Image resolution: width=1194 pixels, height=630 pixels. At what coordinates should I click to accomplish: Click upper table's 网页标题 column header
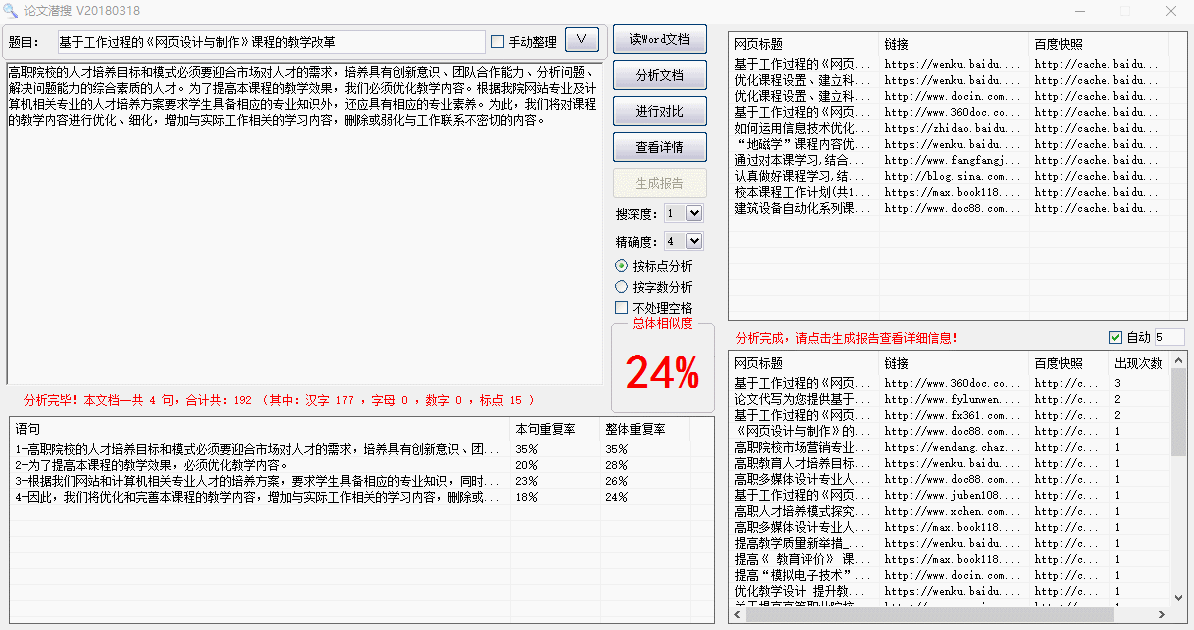(804, 44)
